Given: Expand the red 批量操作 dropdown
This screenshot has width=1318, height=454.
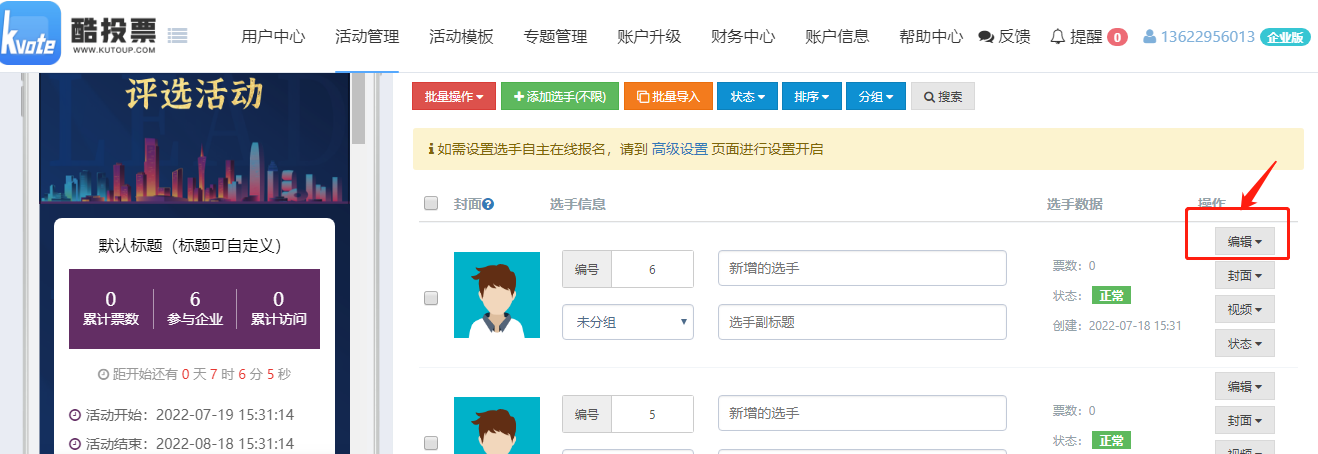Looking at the screenshot, I should pyautogui.click(x=454, y=96).
